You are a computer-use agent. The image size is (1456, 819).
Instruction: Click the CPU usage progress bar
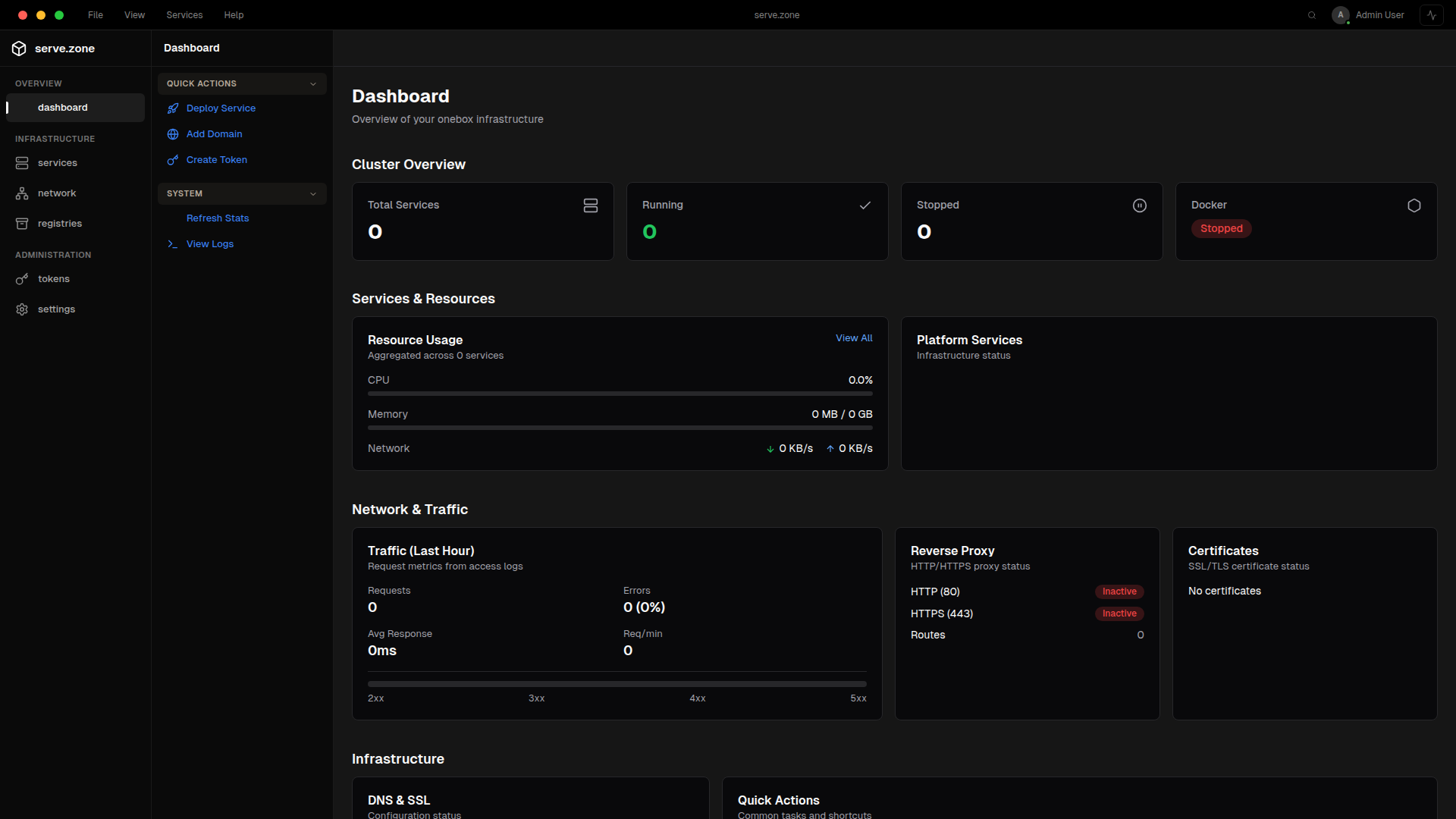[x=620, y=394]
